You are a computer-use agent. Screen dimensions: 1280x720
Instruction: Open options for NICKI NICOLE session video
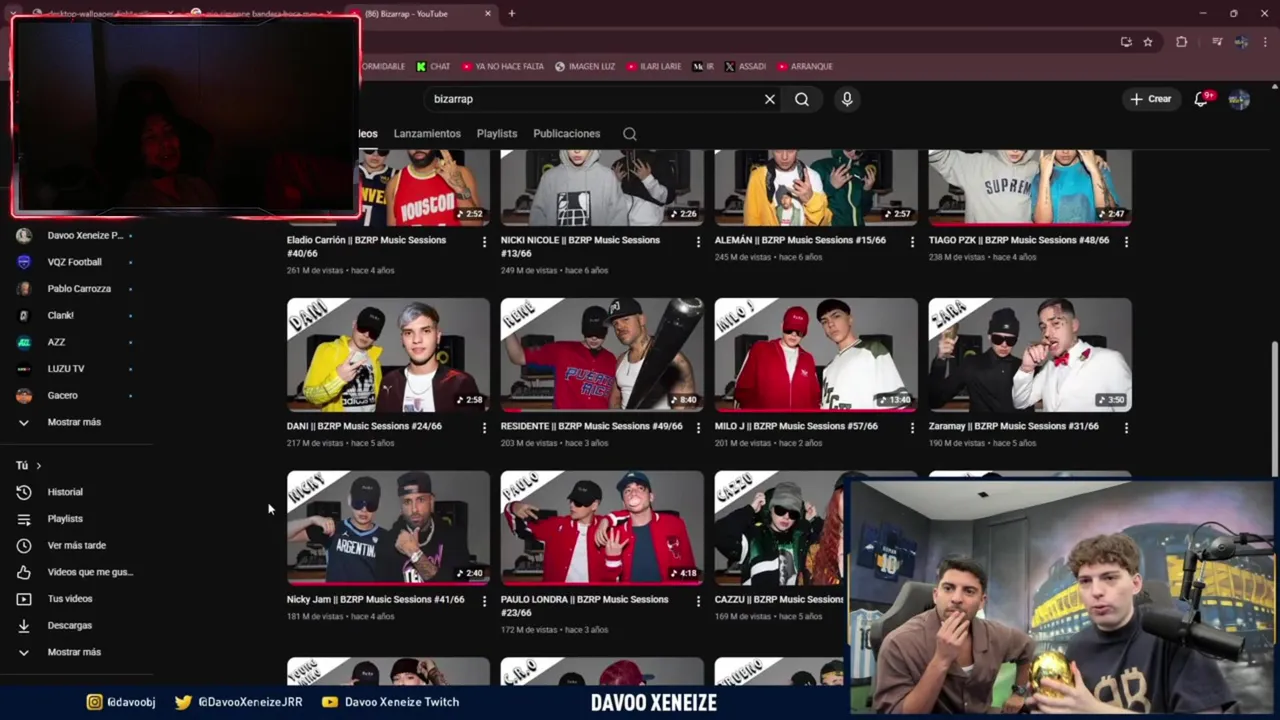pos(698,242)
